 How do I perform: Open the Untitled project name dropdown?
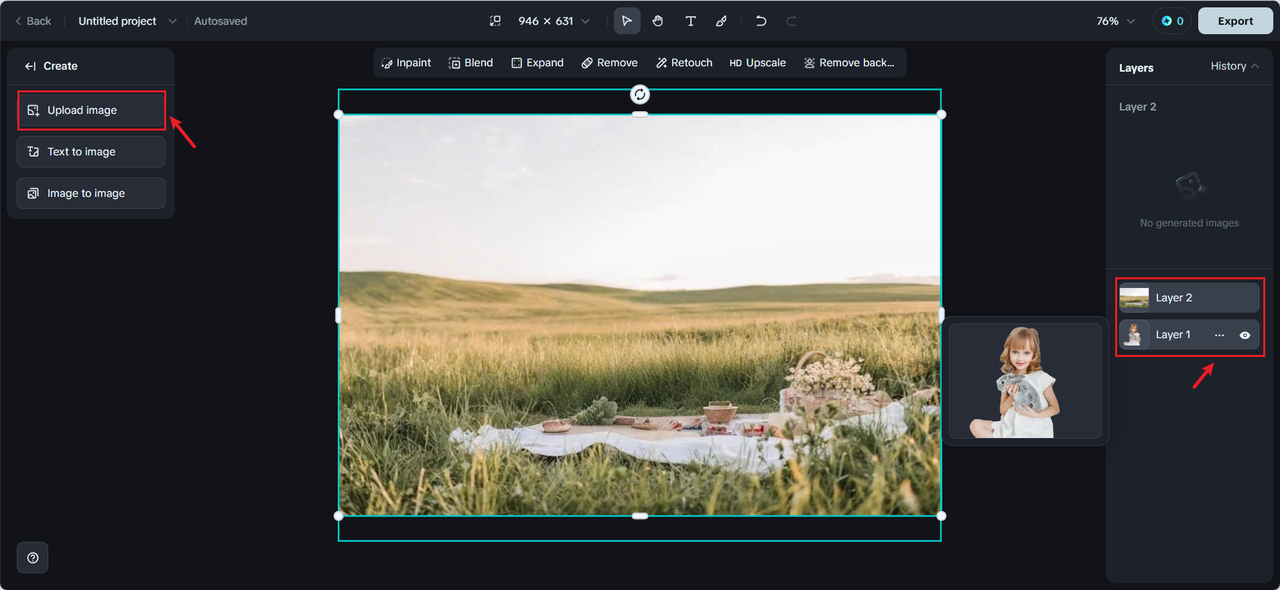tap(172, 21)
